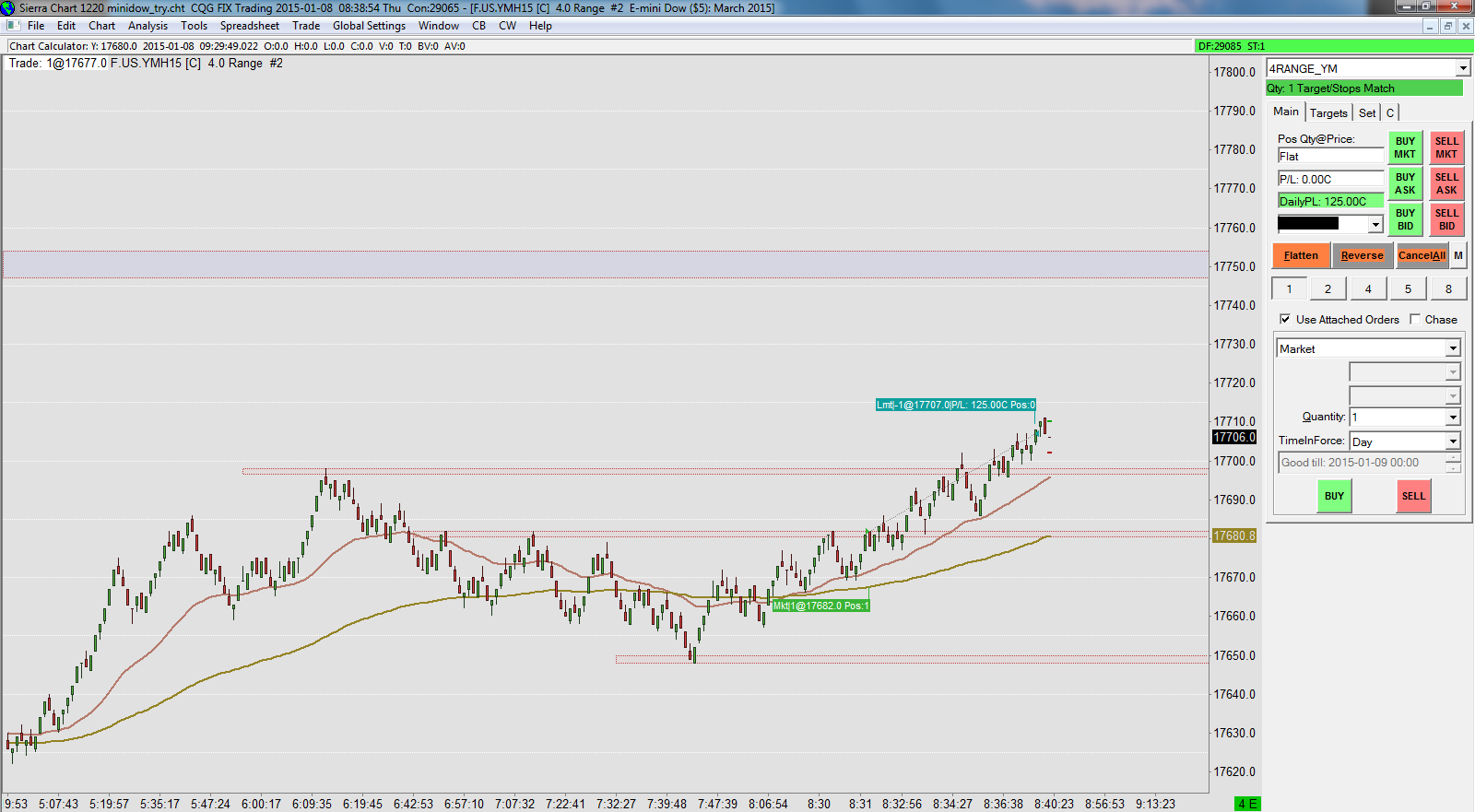The height and width of the screenshot is (812, 1475).
Task: Open the blacked-out account dropdown
Action: (x=1376, y=224)
